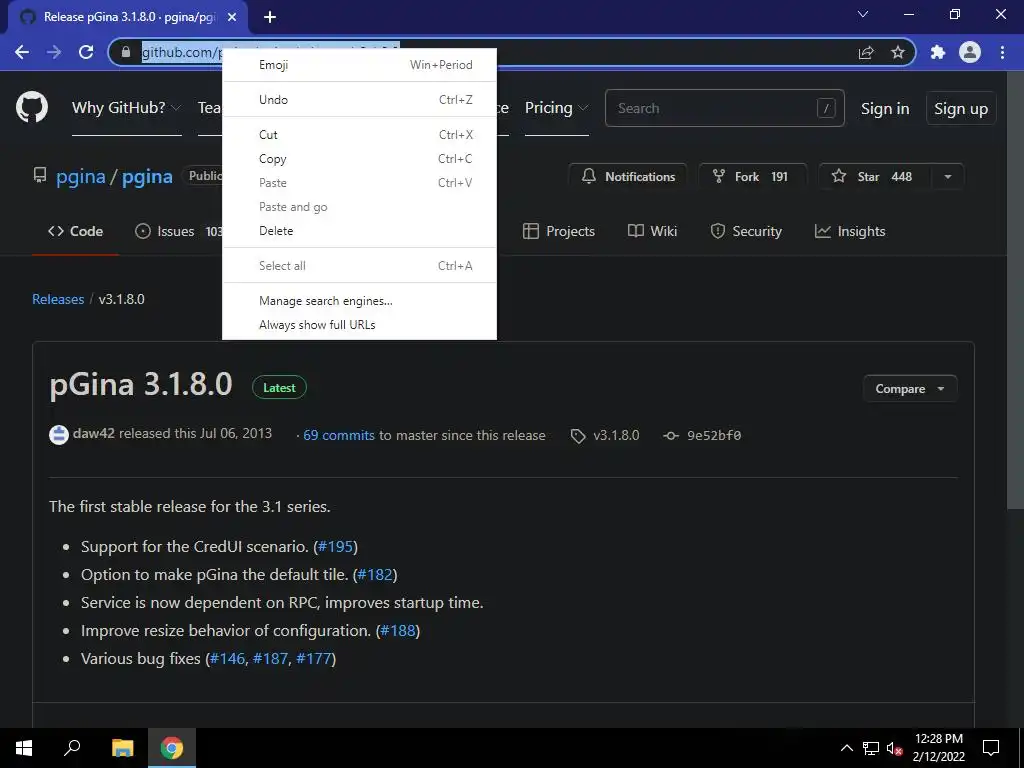Open Windows taskbar search
This screenshot has width=1024, height=768.
click(x=72, y=748)
